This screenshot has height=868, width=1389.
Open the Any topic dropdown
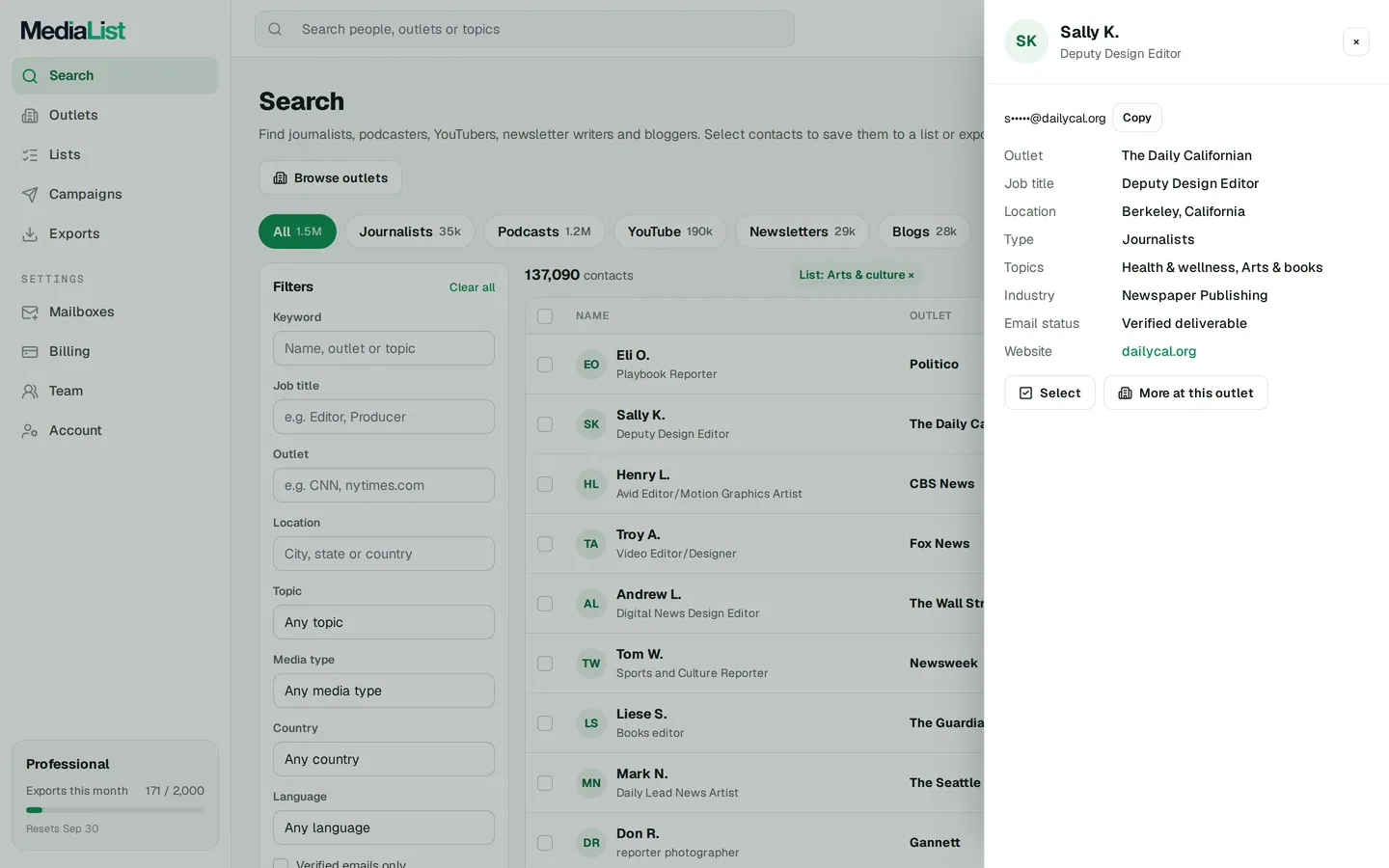click(x=384, y=622)
